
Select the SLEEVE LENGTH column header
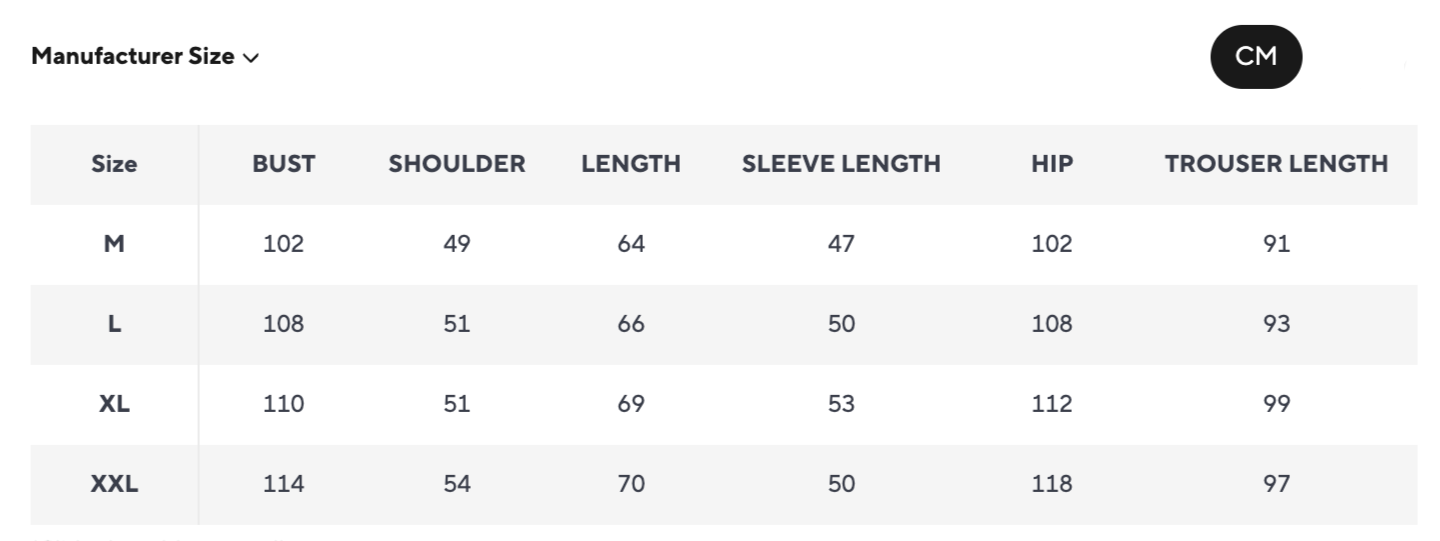pos(841,164)
